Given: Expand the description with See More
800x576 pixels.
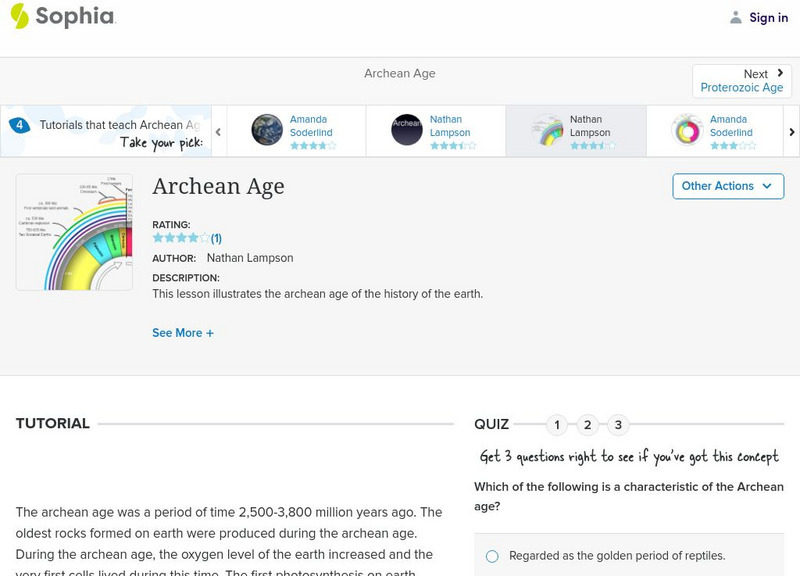Looking at the screenshot, I should (x=183, y=332).
